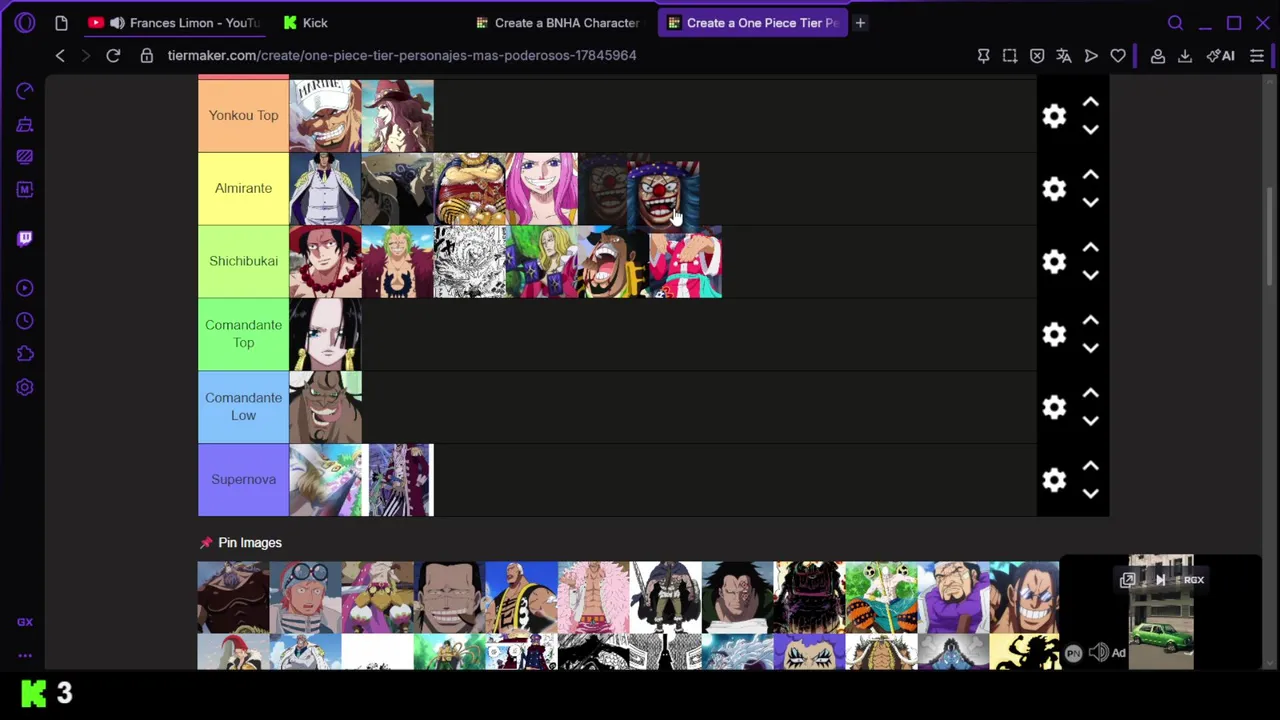The height and width of the screenshot is (720, 1280).
Task: Open the tab search magnifier
Action: (x=1176, y=22)
